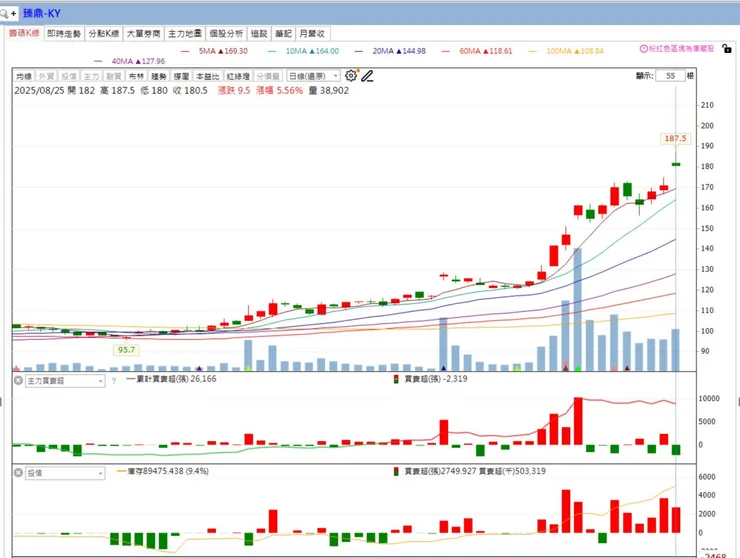Switch to the 籌碼K線 tab

click(x=24, y=33)
